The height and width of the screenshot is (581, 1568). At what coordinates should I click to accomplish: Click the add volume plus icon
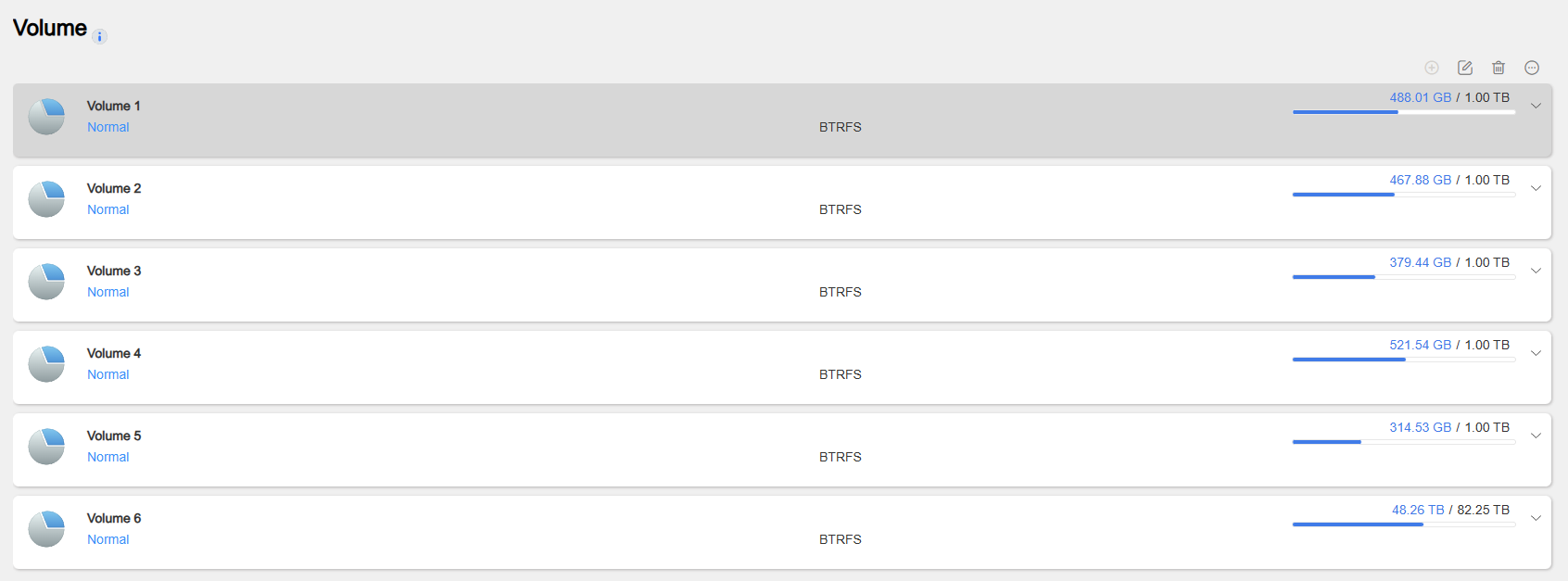coord(1432,68)
